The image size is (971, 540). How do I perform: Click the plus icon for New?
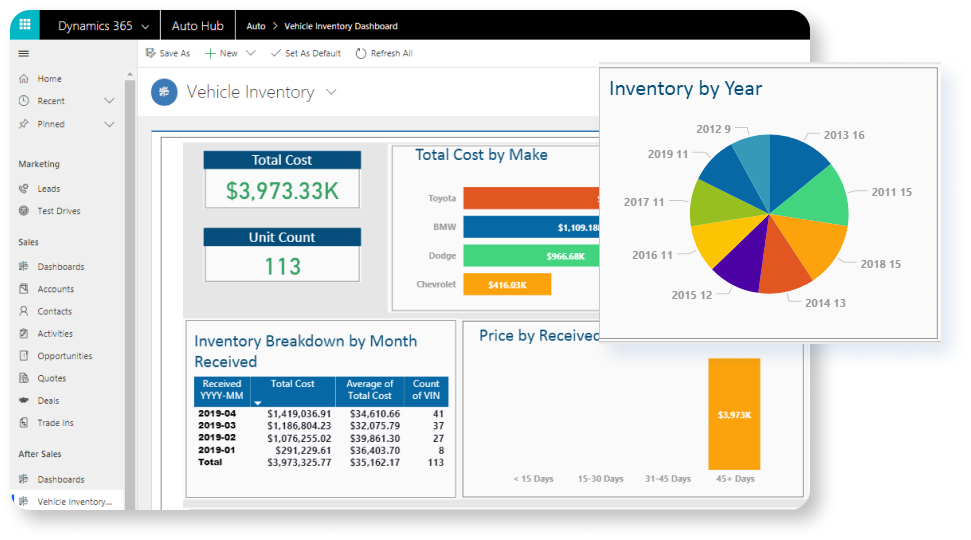click(210, 53)
